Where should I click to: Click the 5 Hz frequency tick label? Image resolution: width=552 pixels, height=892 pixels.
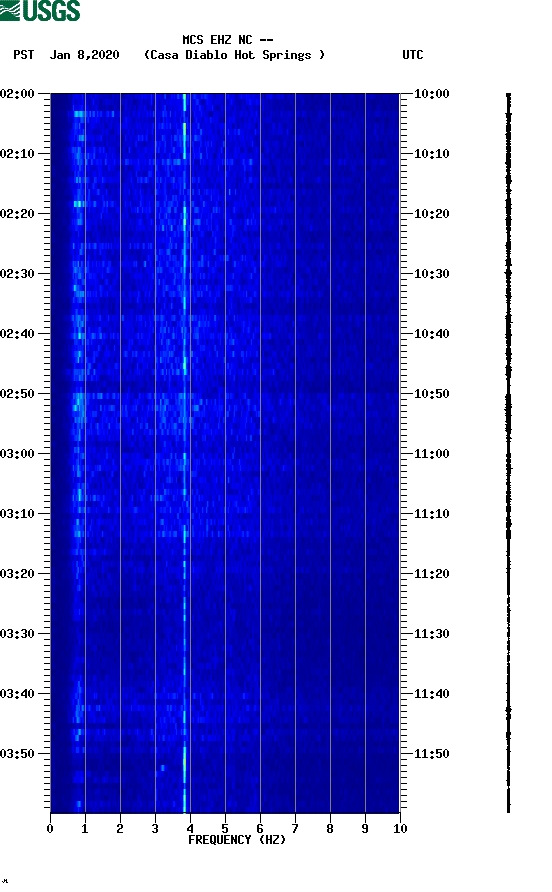click(225, 828)
